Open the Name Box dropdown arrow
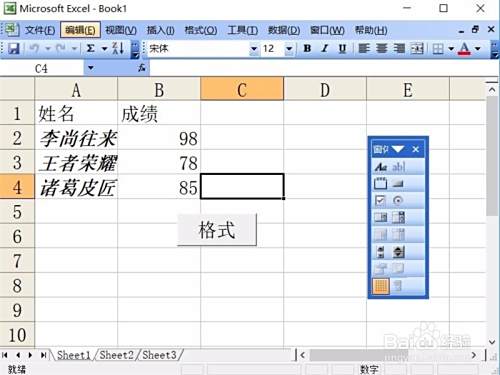 pos(91,68)
